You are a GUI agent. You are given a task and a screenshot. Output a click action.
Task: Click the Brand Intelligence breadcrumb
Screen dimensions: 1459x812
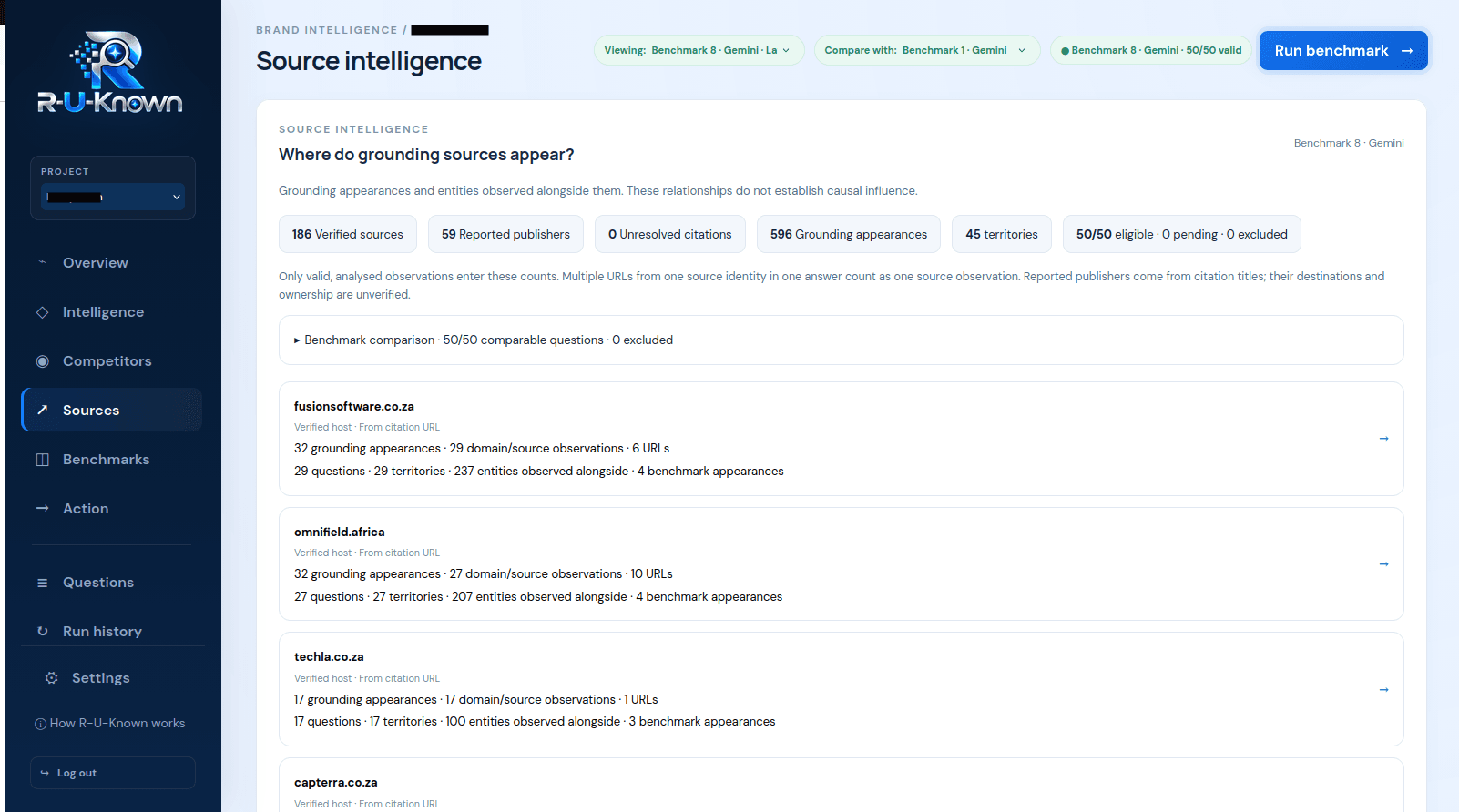tap(327, 30)
